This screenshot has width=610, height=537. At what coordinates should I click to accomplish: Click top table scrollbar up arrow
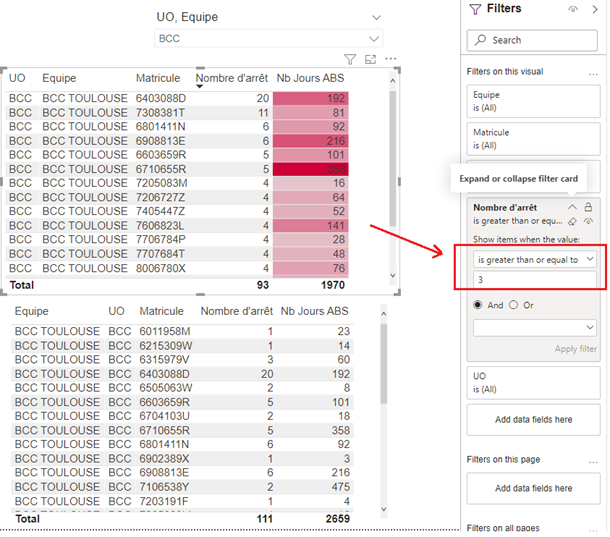coord(393,81)
